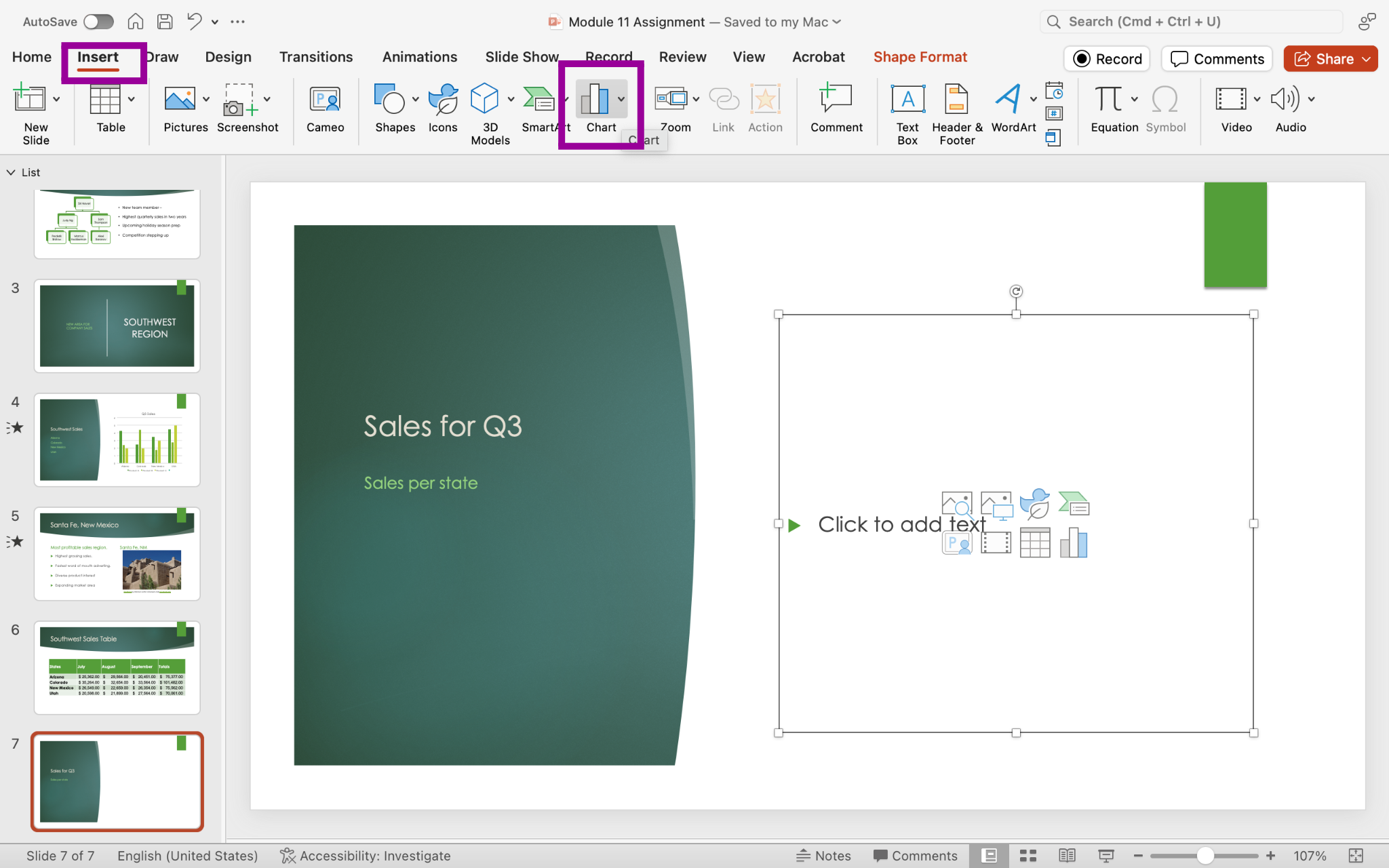
Task: Toggle Notes pane in status bar
Action: [x=823, y=856]
